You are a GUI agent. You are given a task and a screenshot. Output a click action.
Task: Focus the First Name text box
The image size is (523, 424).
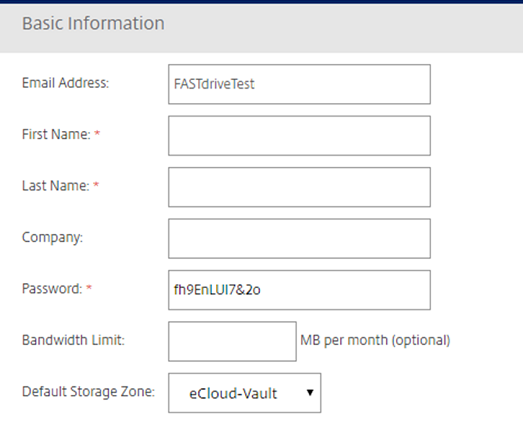pyautogui.click(x=299, y=135)
